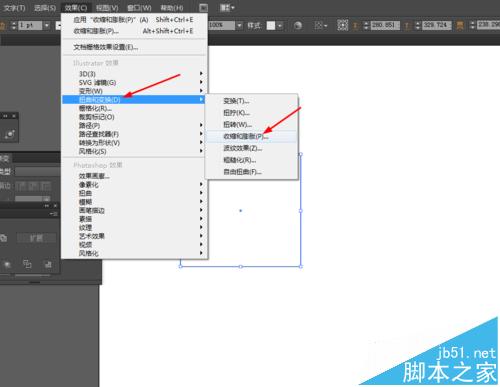Open the 视图(V) menu
Screen dimensions: 500x387
(107, 8)
